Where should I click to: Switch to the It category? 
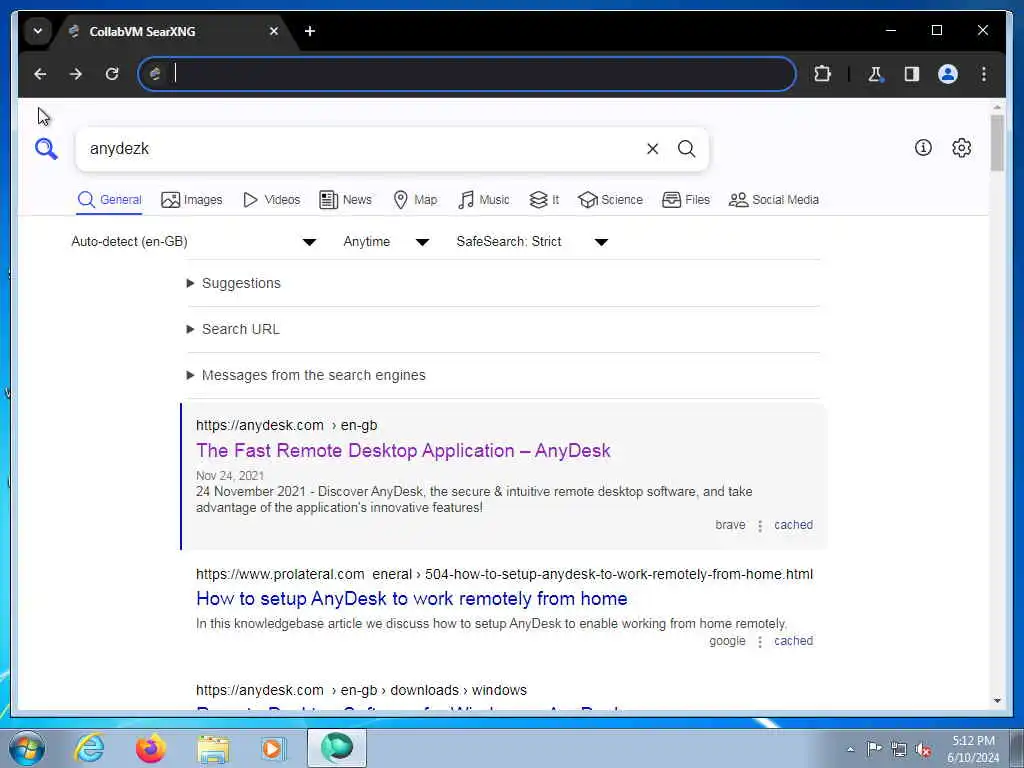tap(544, 200)
